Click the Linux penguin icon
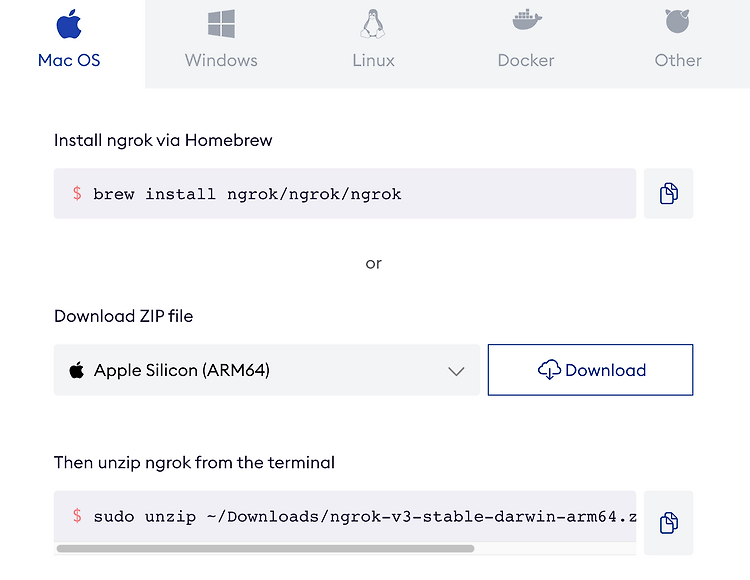750x580 pixels. coord(373,23)
